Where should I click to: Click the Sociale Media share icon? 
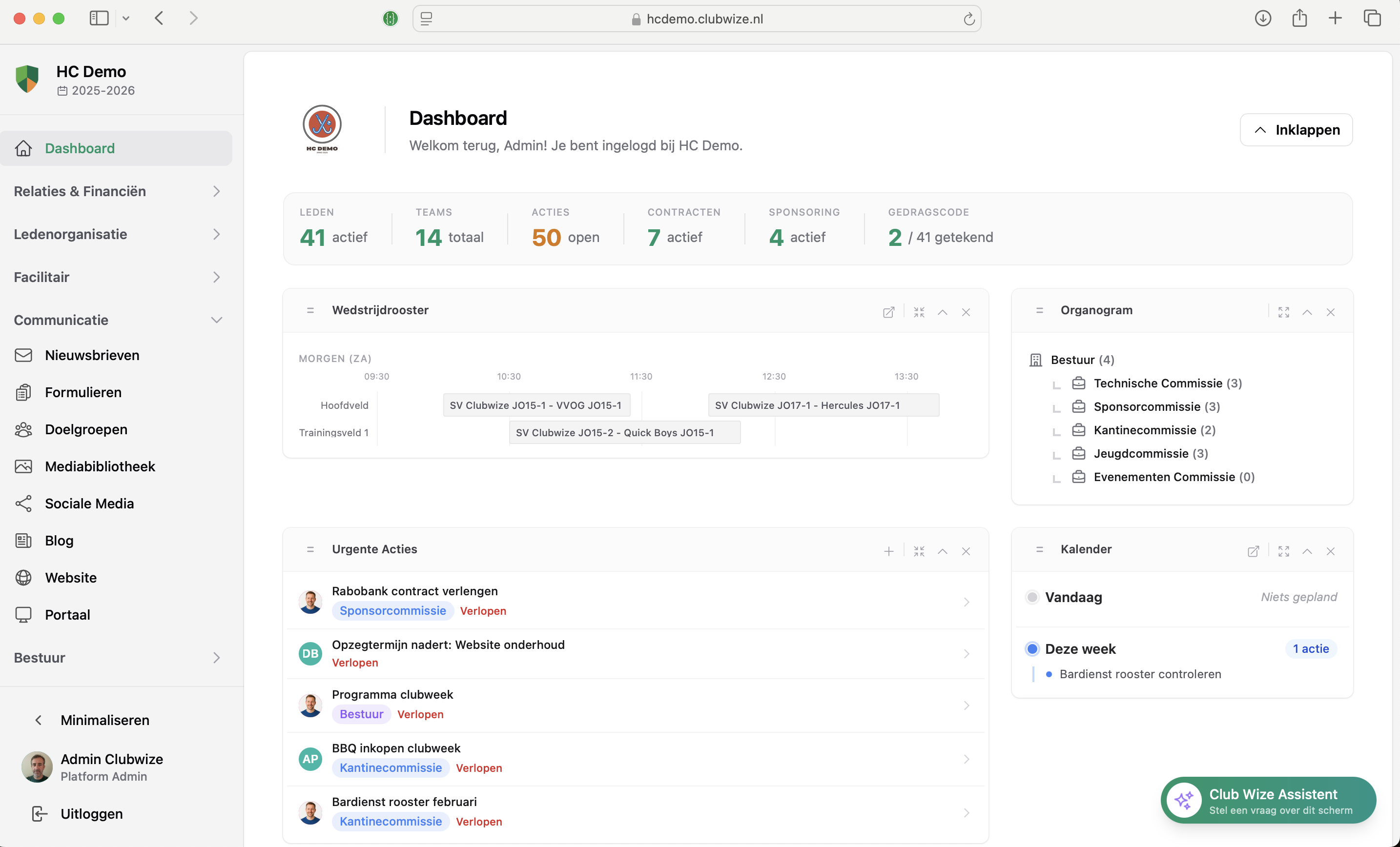click(x=23, y=503)
